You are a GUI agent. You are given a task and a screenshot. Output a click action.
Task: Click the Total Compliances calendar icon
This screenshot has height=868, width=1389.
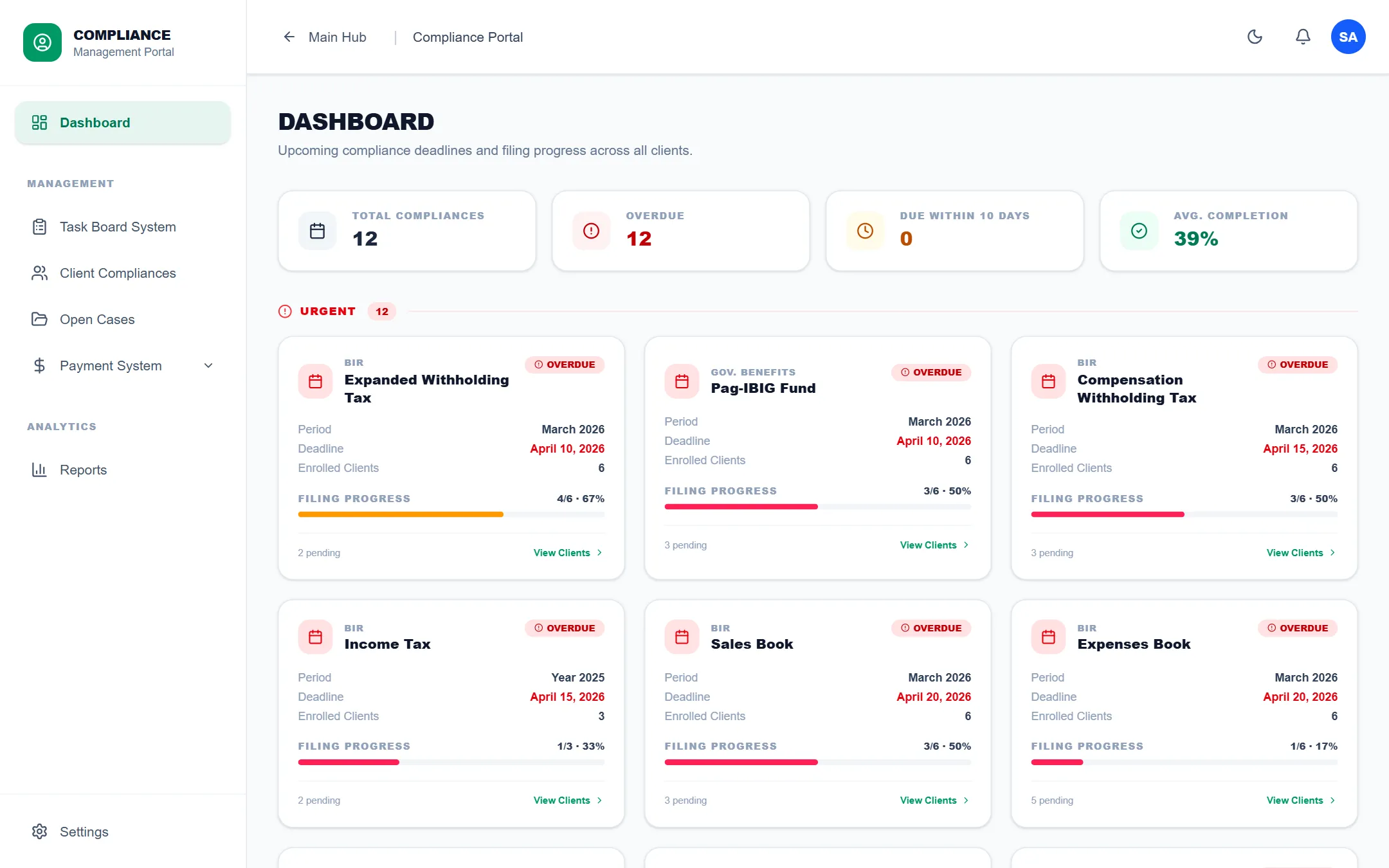[x=317, y=231]
